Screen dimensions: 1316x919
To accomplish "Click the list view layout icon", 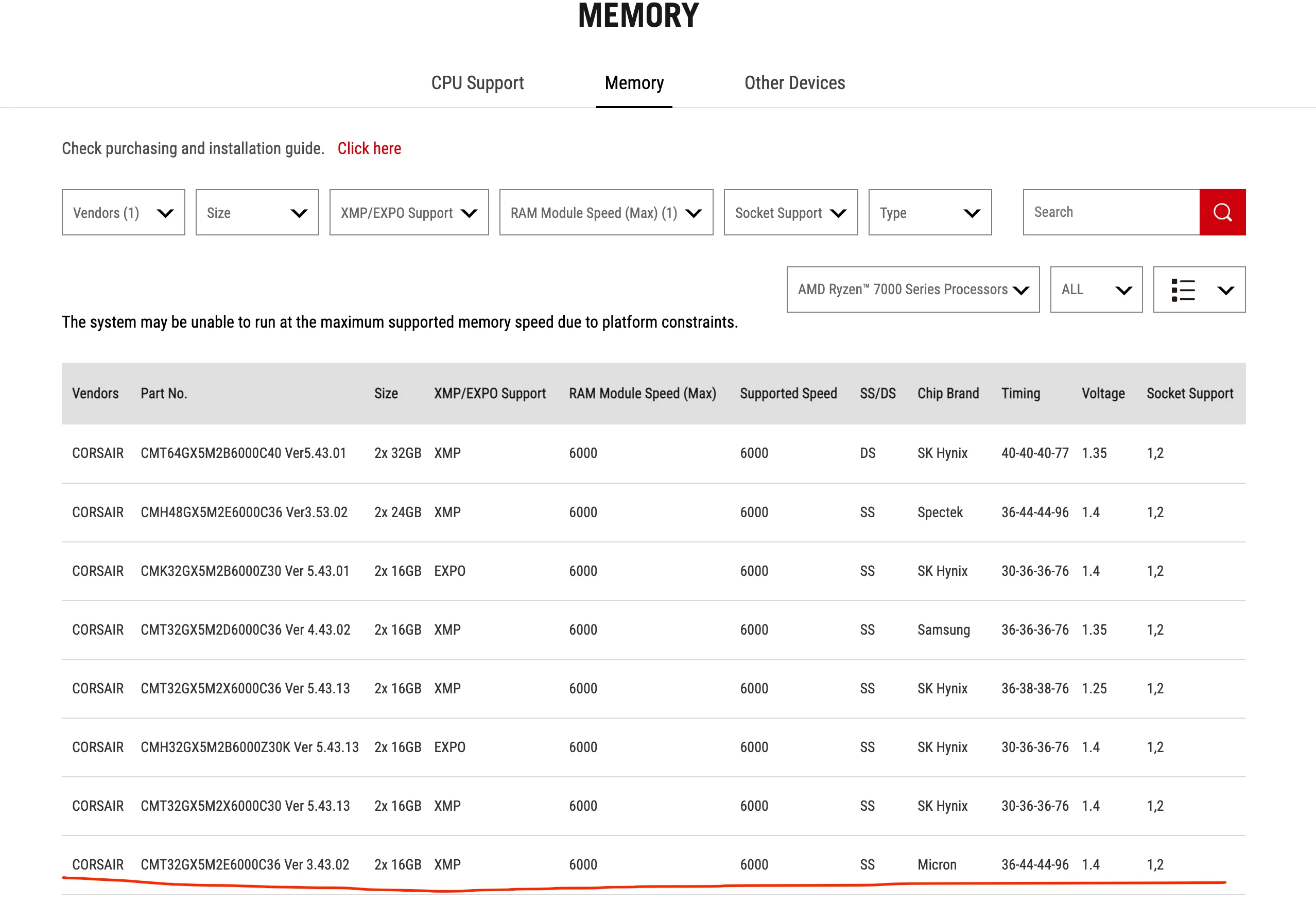I will pyautogui.click(x=1183, y=290).
